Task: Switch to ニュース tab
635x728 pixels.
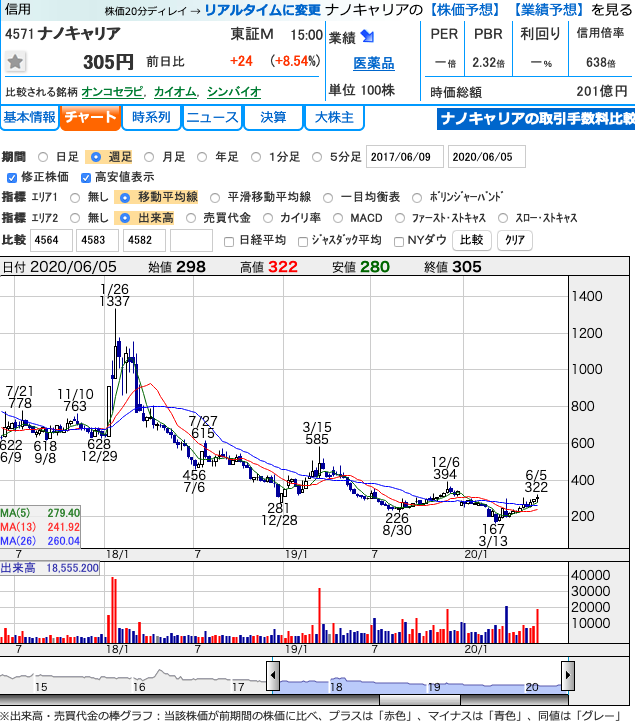Action: tap(212, 117)
